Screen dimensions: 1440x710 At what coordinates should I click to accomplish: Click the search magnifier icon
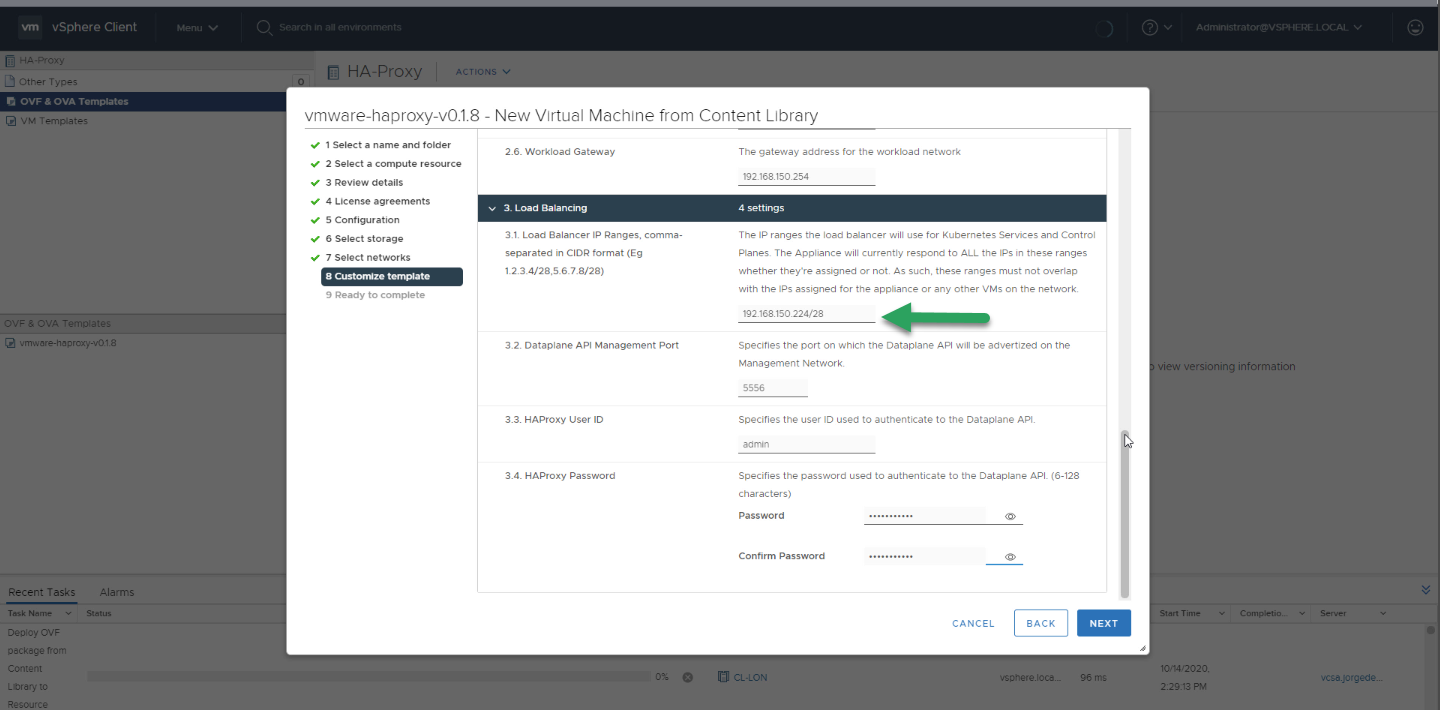click(265, 28)
